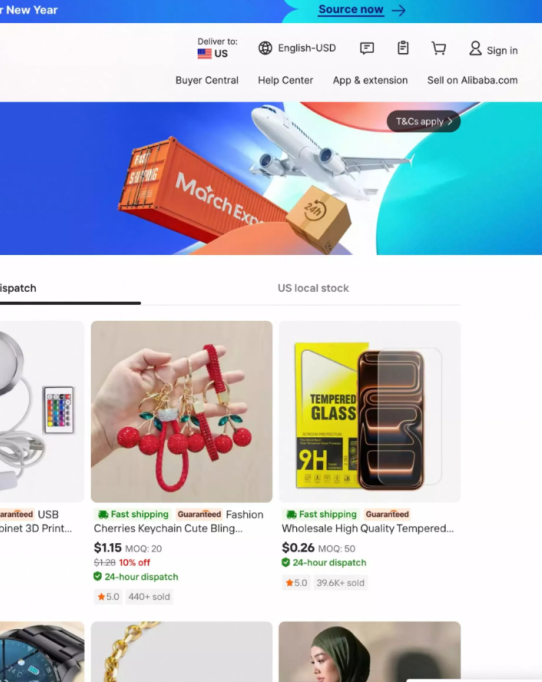The width and height of the screenshot is (542, 682).
Task: Open the English-USD language and currency selector
Action: (x=297, y=48)
